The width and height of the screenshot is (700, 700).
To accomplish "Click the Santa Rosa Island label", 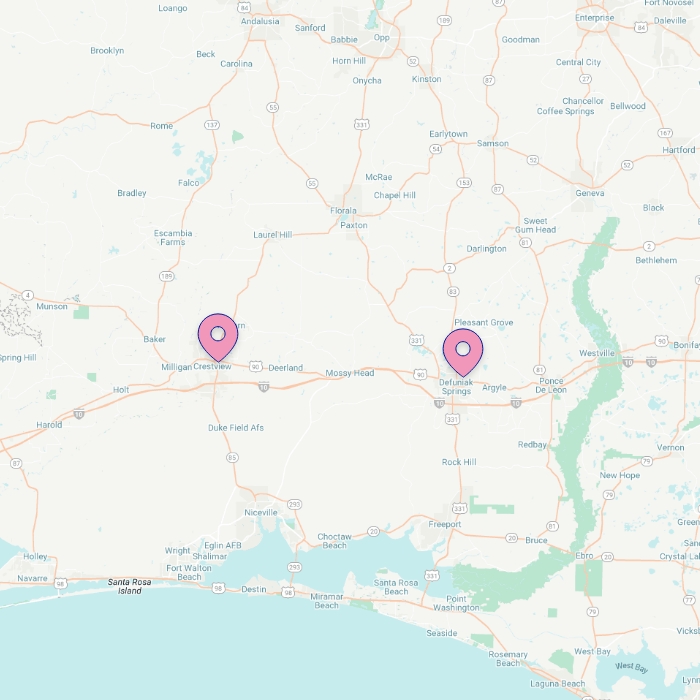I will click(129, 586).
